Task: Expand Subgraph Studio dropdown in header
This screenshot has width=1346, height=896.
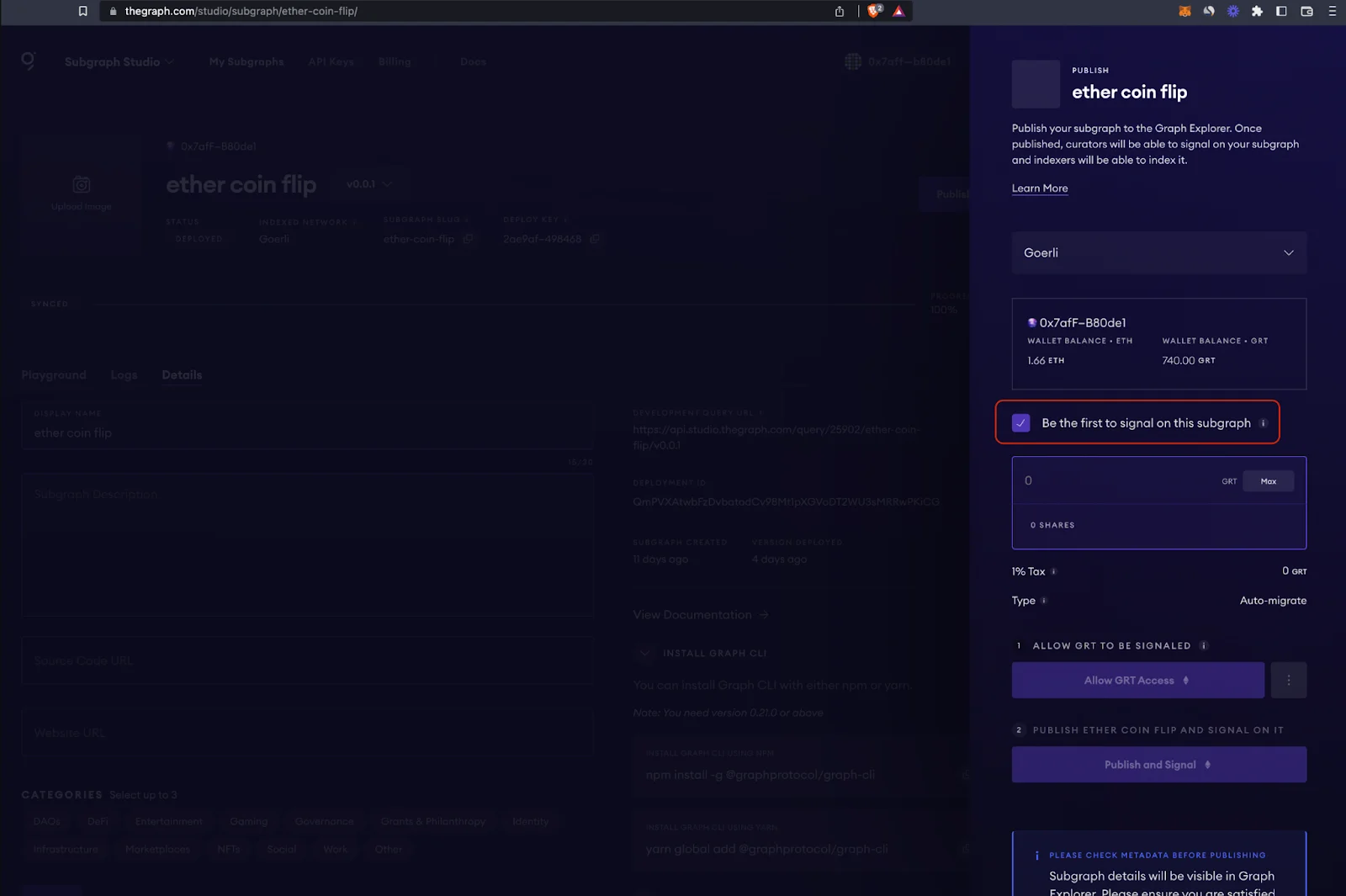Action: coord(119,61)
